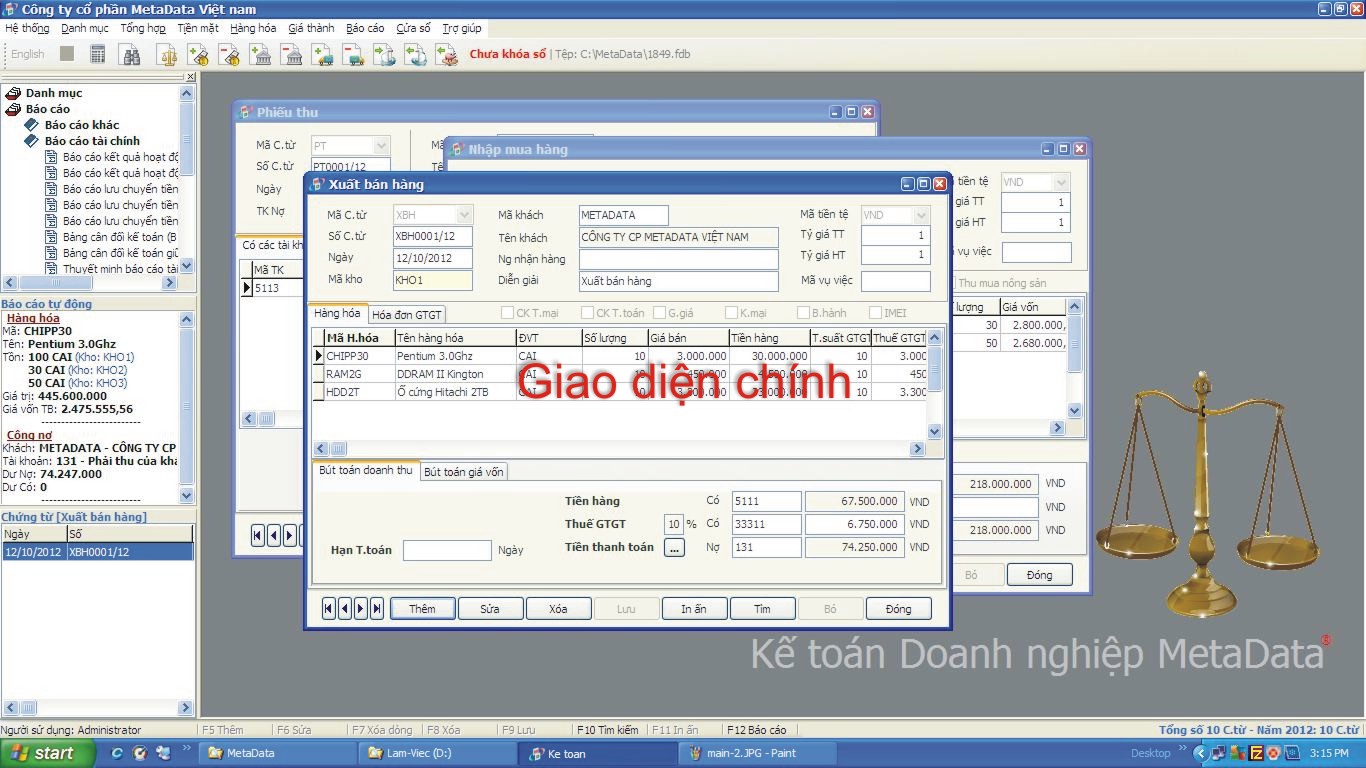This screenshot has width=1366, height=768.
Task: Click the red-minus truck sales icon
Action: 353,55
